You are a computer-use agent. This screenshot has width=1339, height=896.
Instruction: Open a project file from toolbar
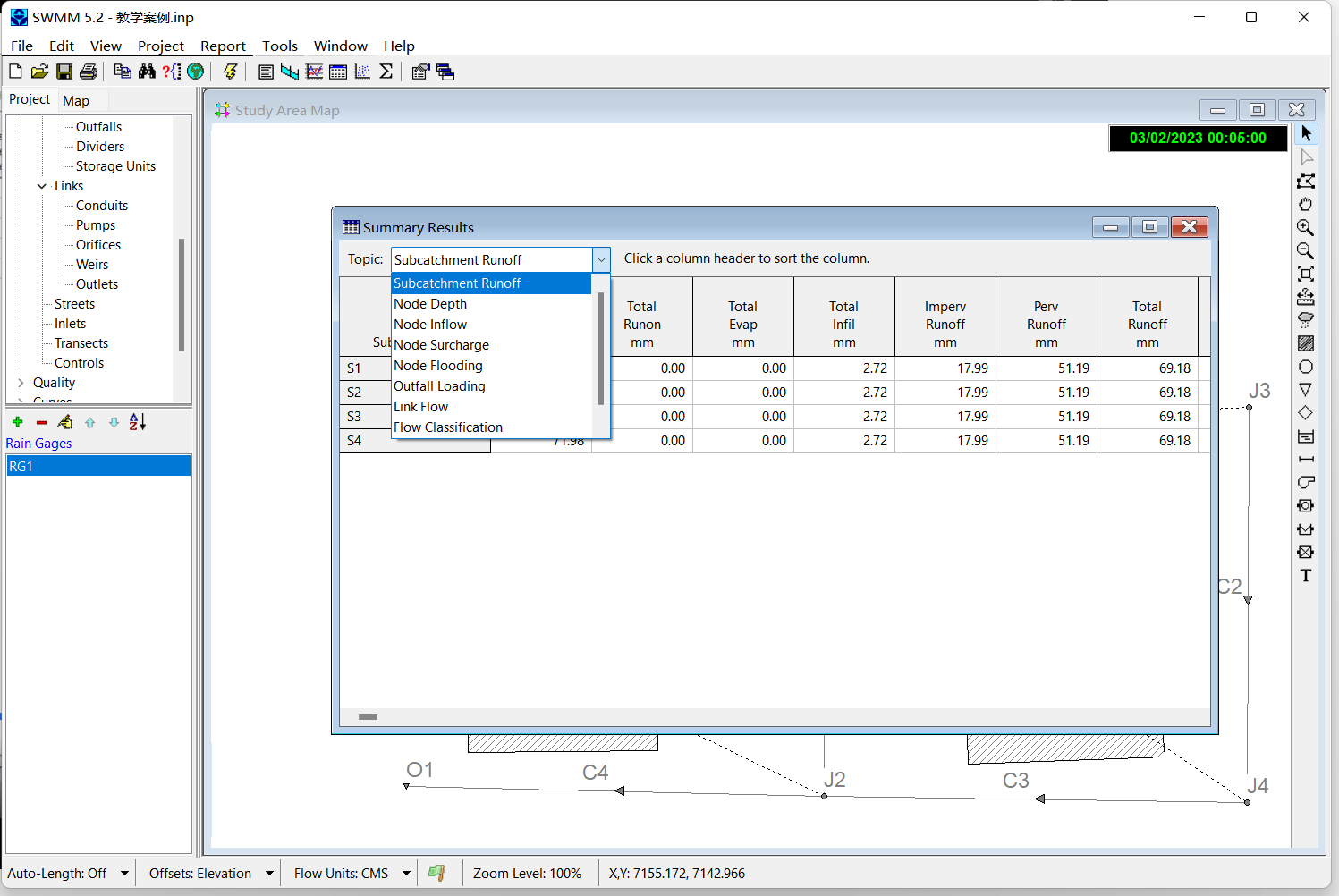click(39, 72)
